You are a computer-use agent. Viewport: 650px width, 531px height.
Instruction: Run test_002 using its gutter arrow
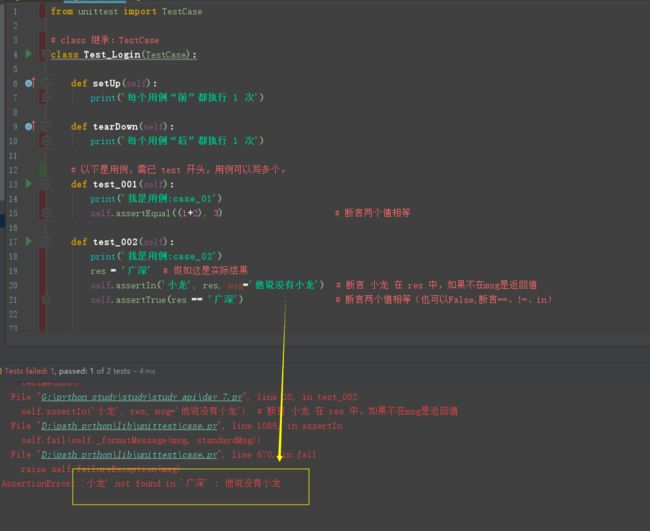click(x=29, y=241)
